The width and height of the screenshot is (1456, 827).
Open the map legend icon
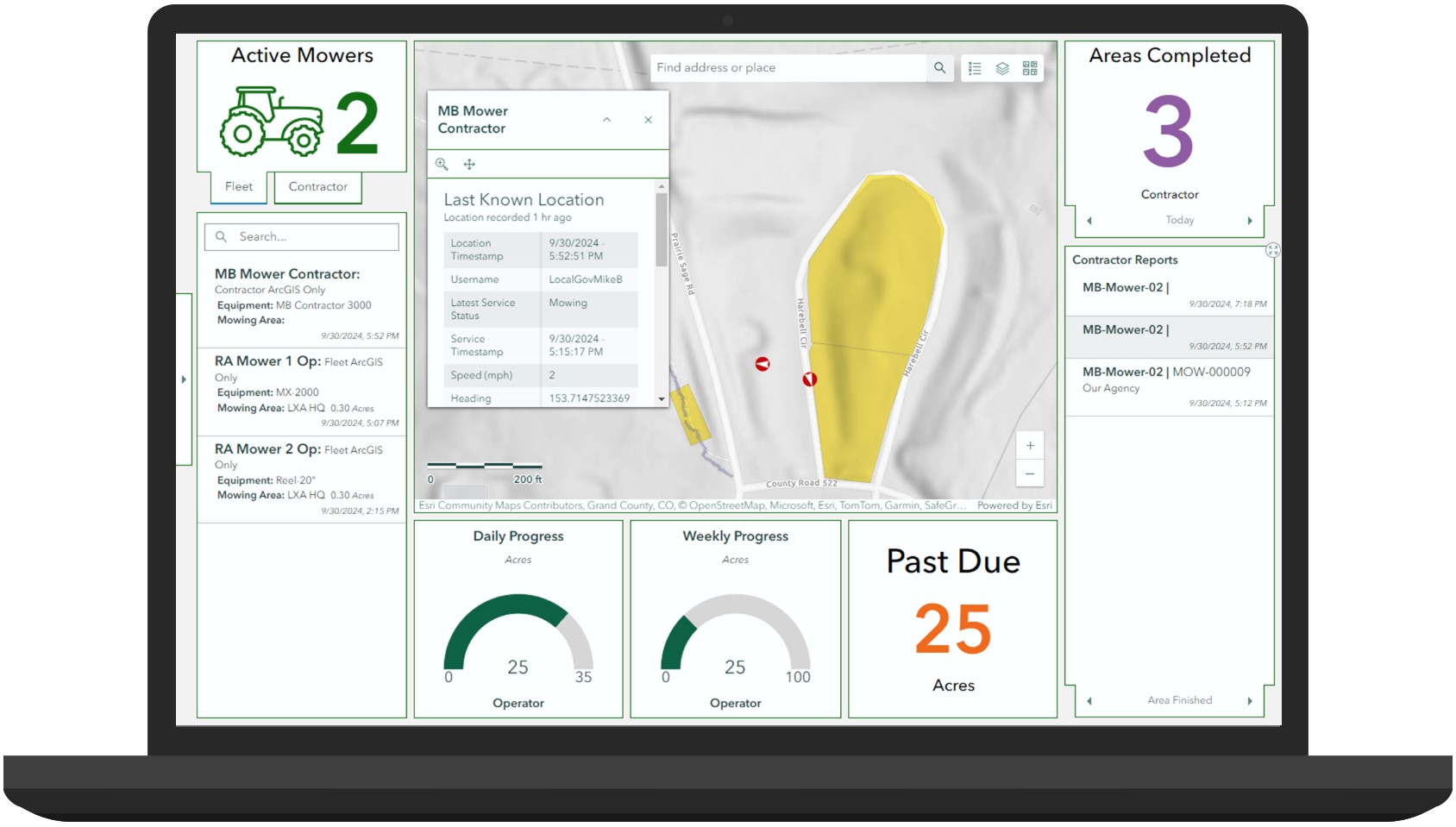(976, 68)
